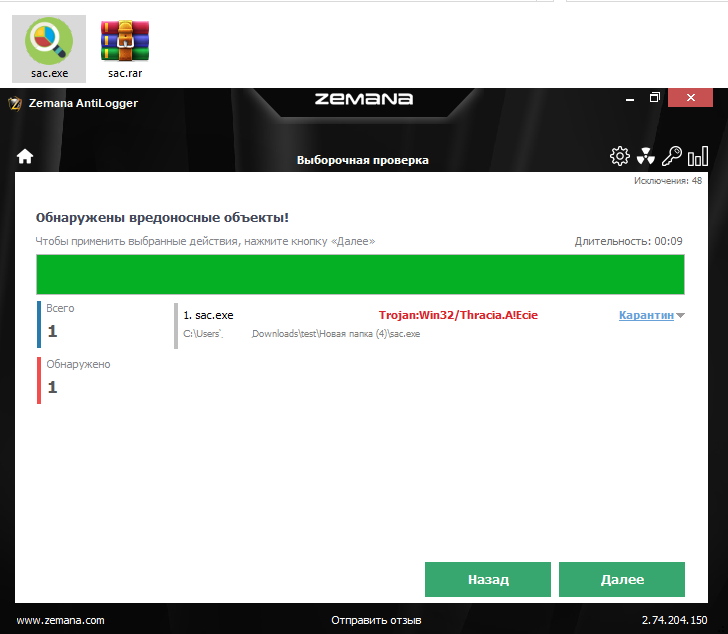Select the detected item 1. sac.exe
The width and height of the screenshot is (728, 634).
[208, 315]
